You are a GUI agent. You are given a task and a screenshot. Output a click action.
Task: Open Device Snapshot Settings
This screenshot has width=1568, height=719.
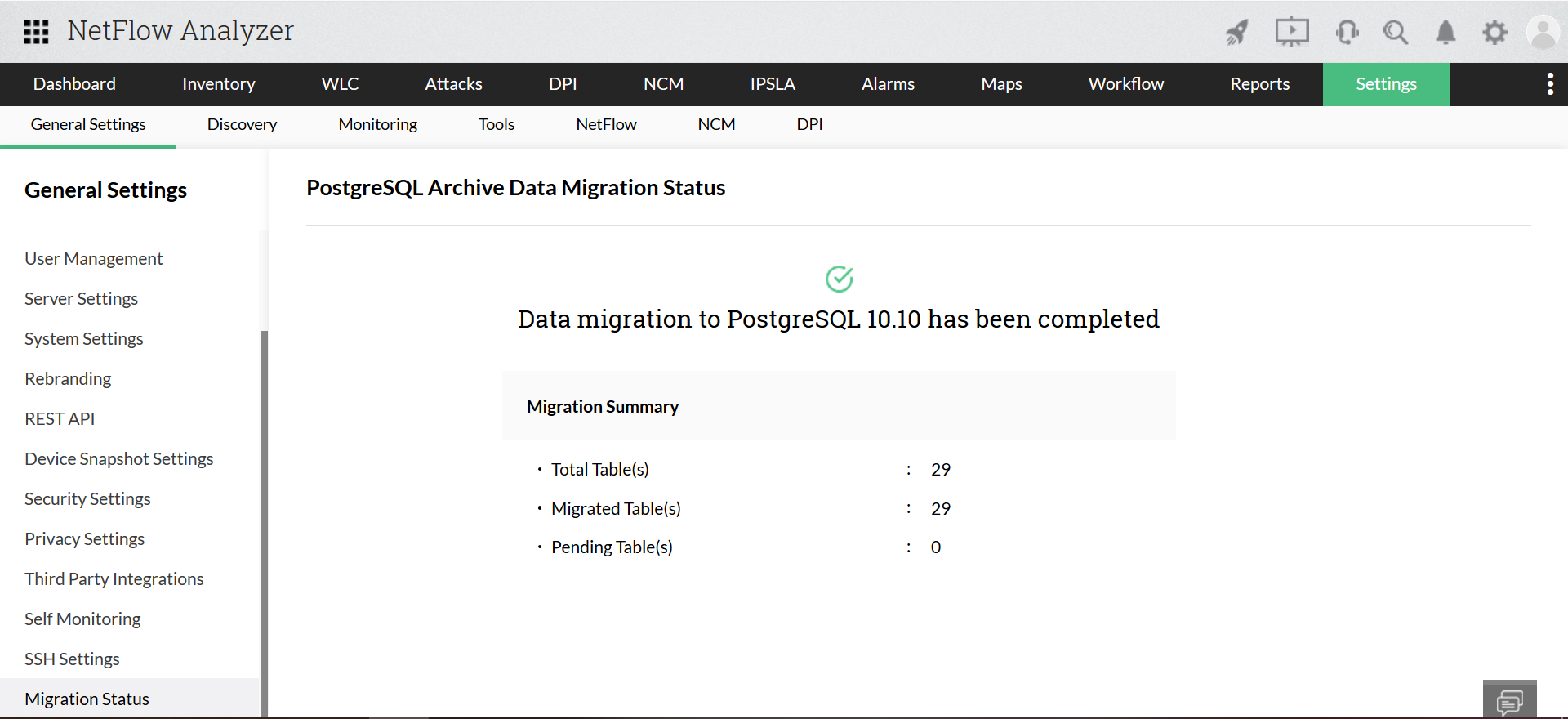click(118, 459)
